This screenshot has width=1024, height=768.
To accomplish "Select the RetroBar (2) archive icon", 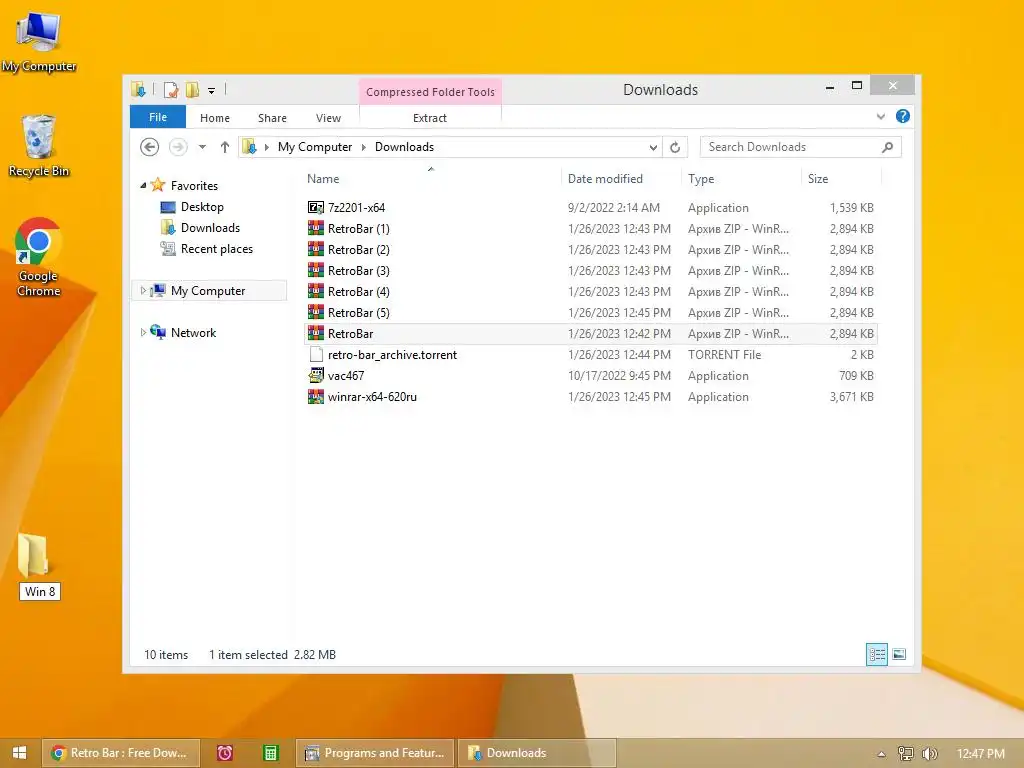I will click(316, 249).
